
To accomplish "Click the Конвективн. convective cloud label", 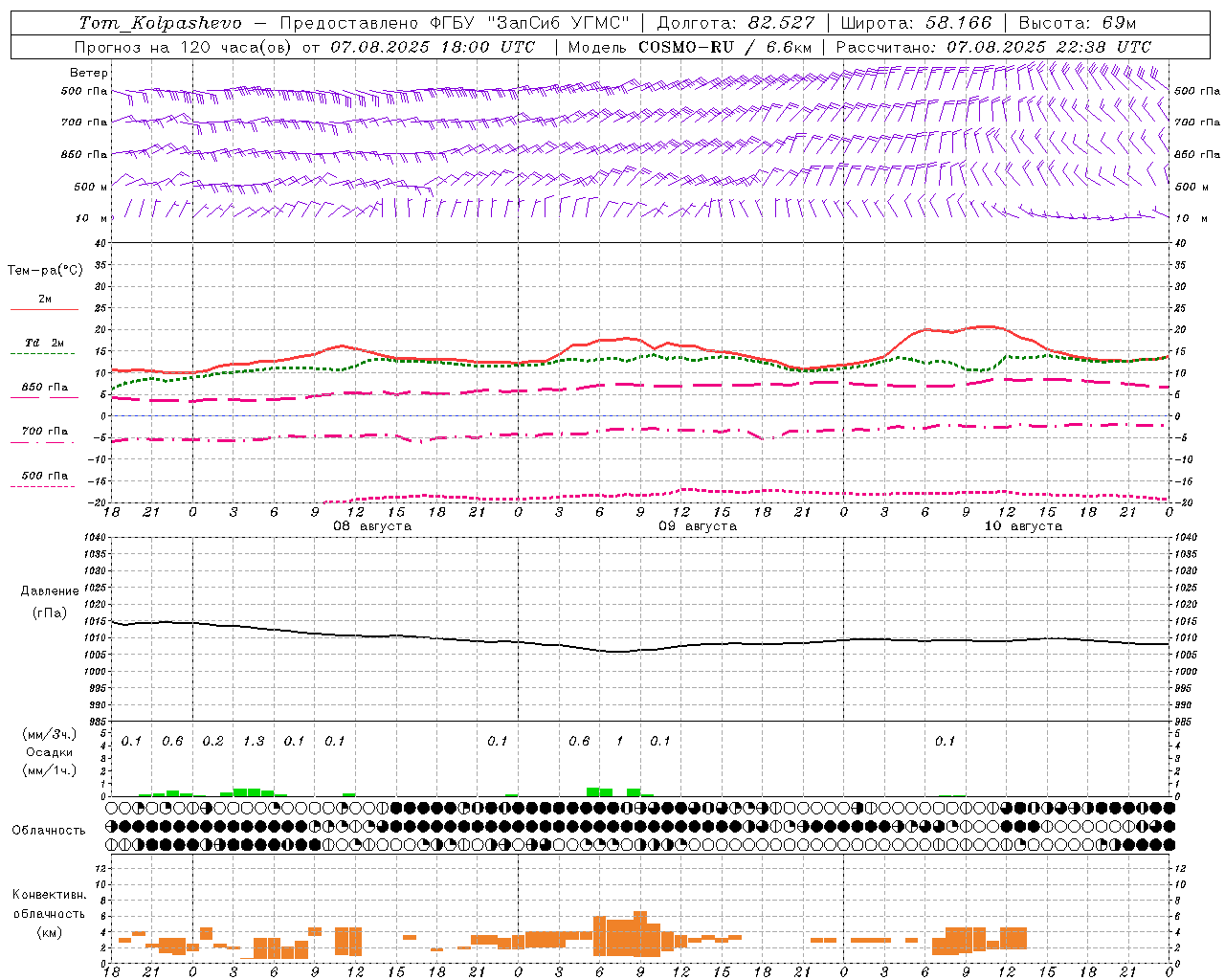I will pyautogui.click(x=49, y=895).
